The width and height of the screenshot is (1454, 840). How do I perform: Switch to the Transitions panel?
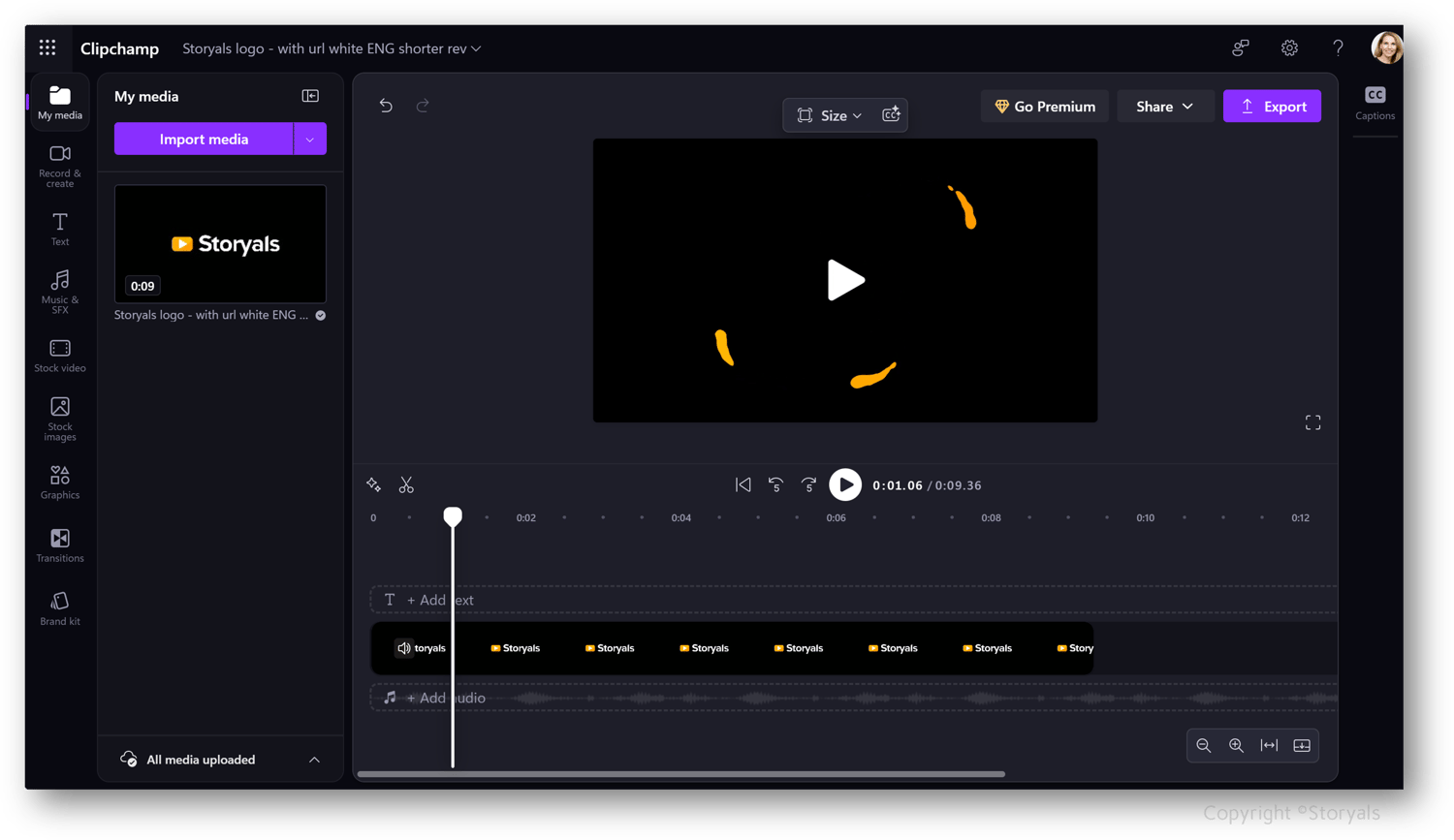[x=59, y=545]
